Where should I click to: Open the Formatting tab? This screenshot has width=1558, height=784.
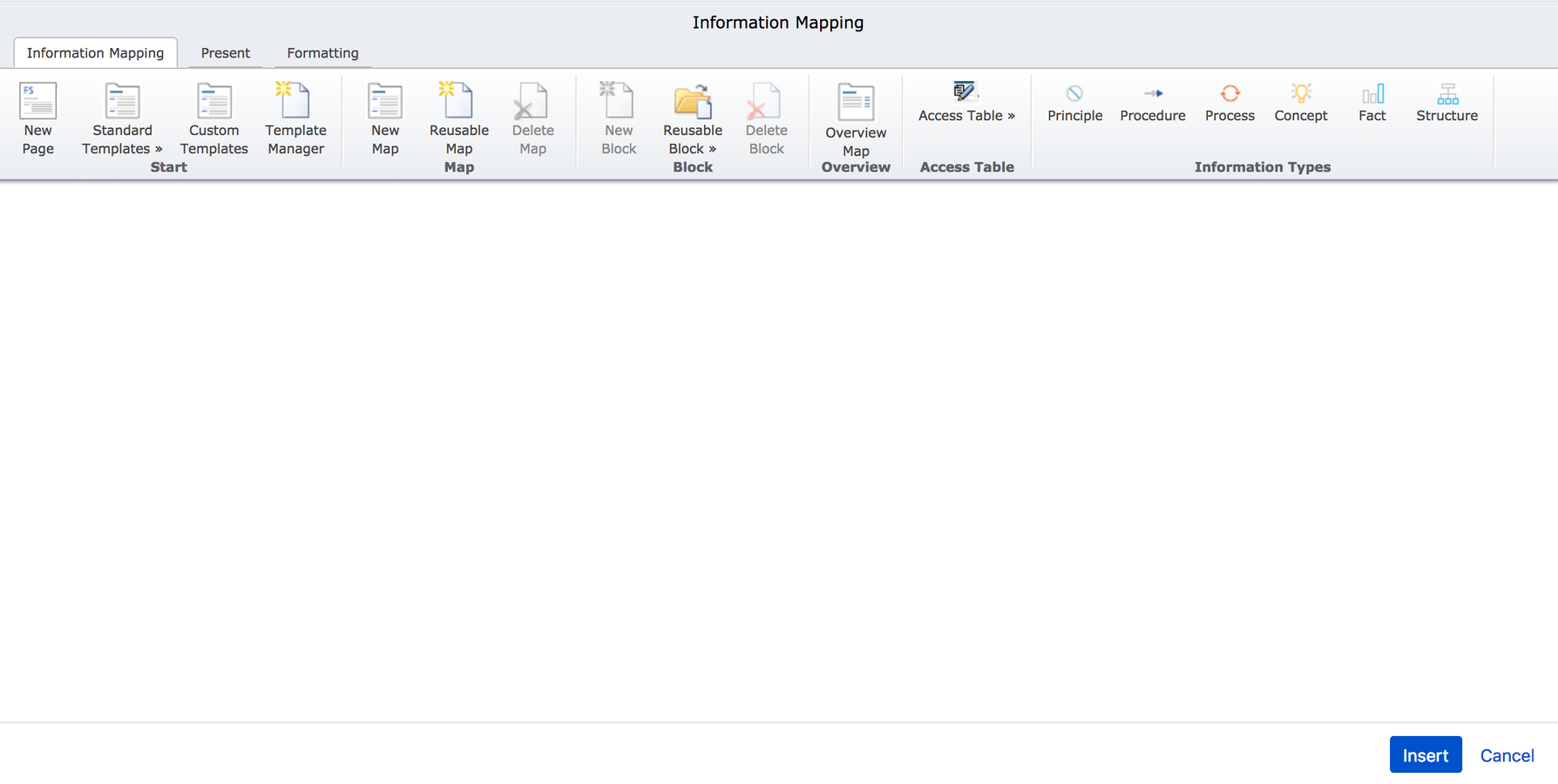tap(322, 53)
